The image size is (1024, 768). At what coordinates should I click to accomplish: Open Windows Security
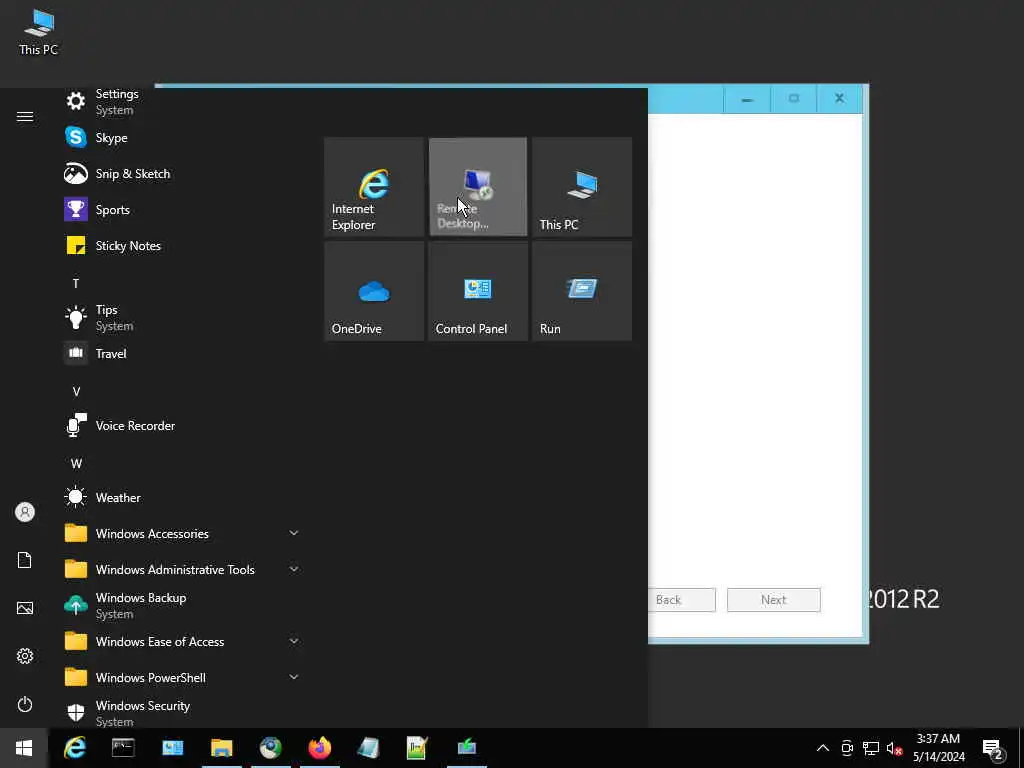[180, 713]
